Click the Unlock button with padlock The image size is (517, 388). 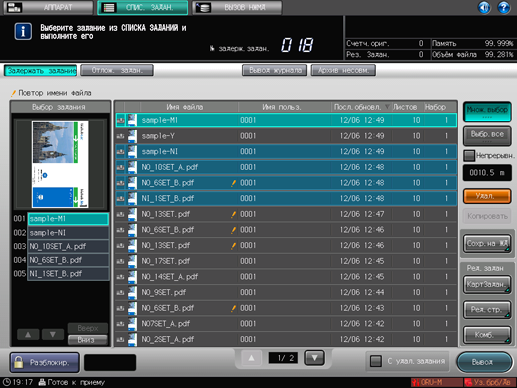tap(45, 362)
